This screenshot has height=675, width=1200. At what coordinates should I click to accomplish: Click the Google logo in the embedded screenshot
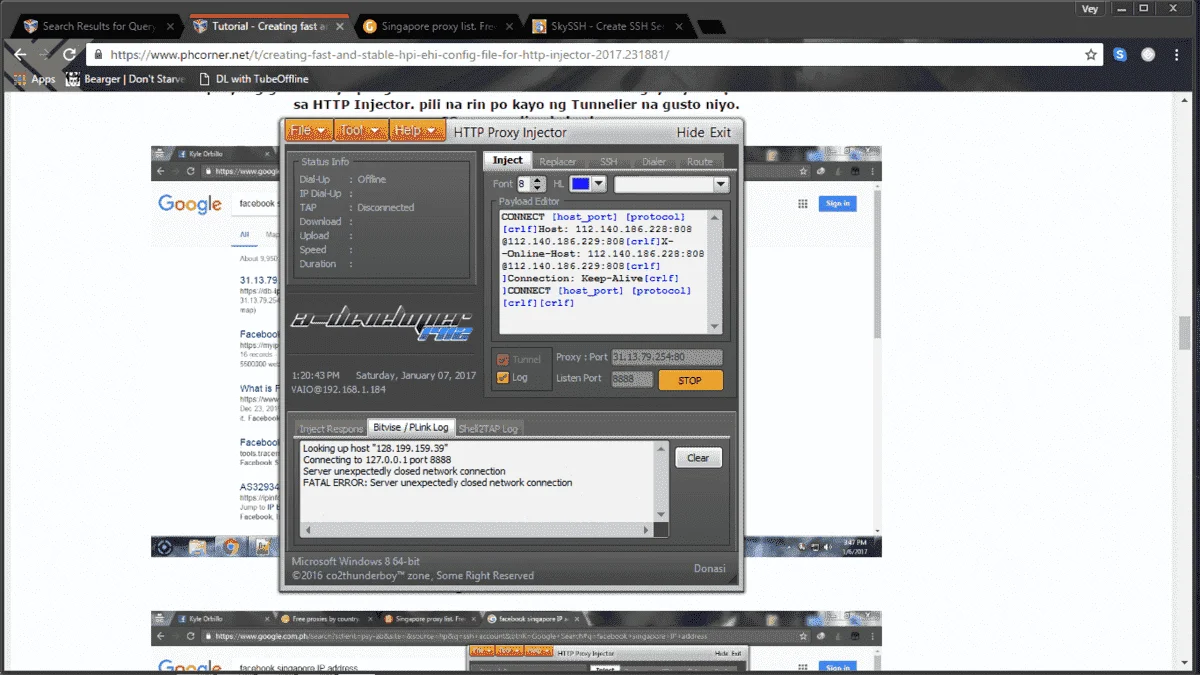(x=190, y=204)
